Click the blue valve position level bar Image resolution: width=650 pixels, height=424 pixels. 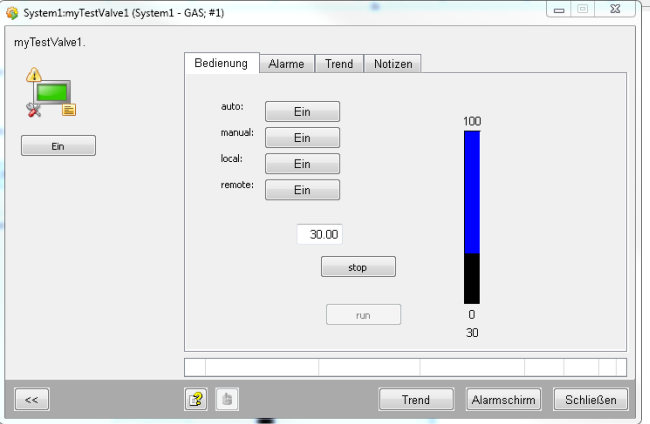[472, 191]
